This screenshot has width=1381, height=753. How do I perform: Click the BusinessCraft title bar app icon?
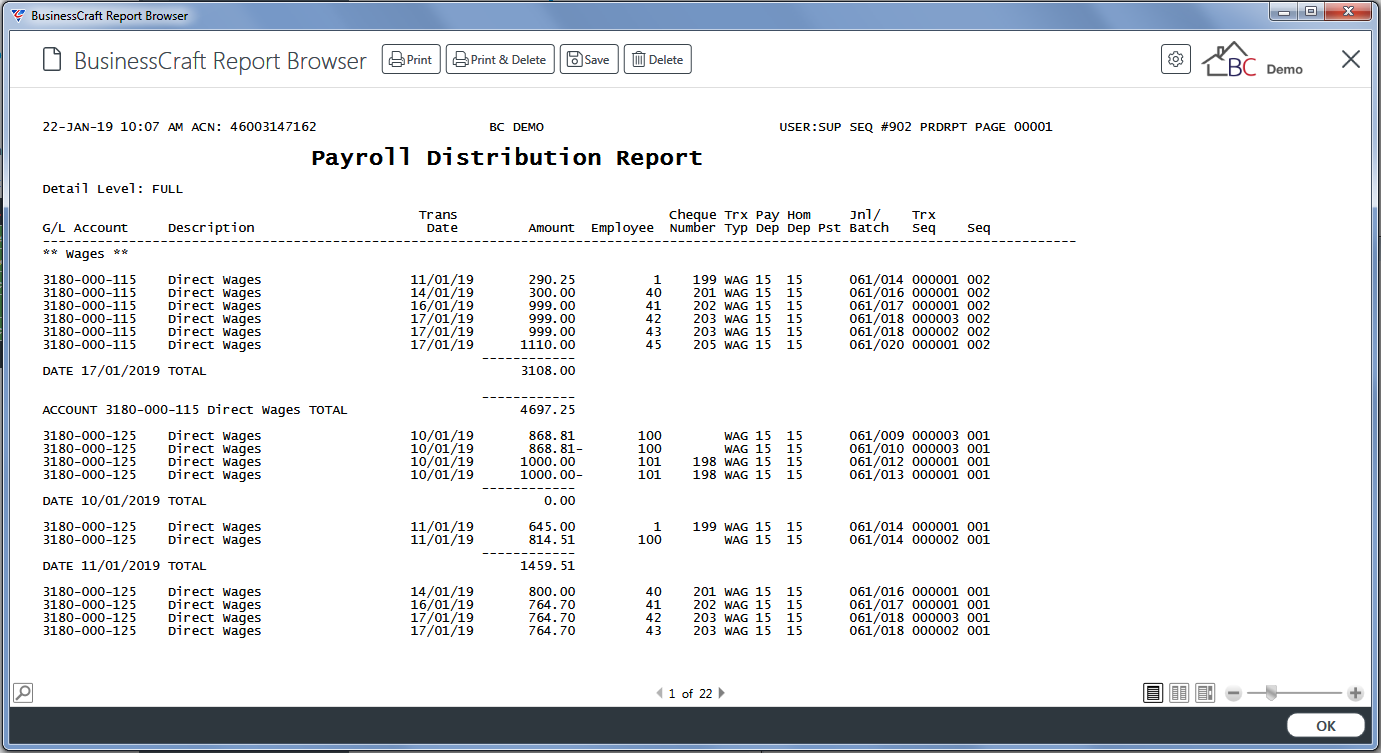(17, 15)
